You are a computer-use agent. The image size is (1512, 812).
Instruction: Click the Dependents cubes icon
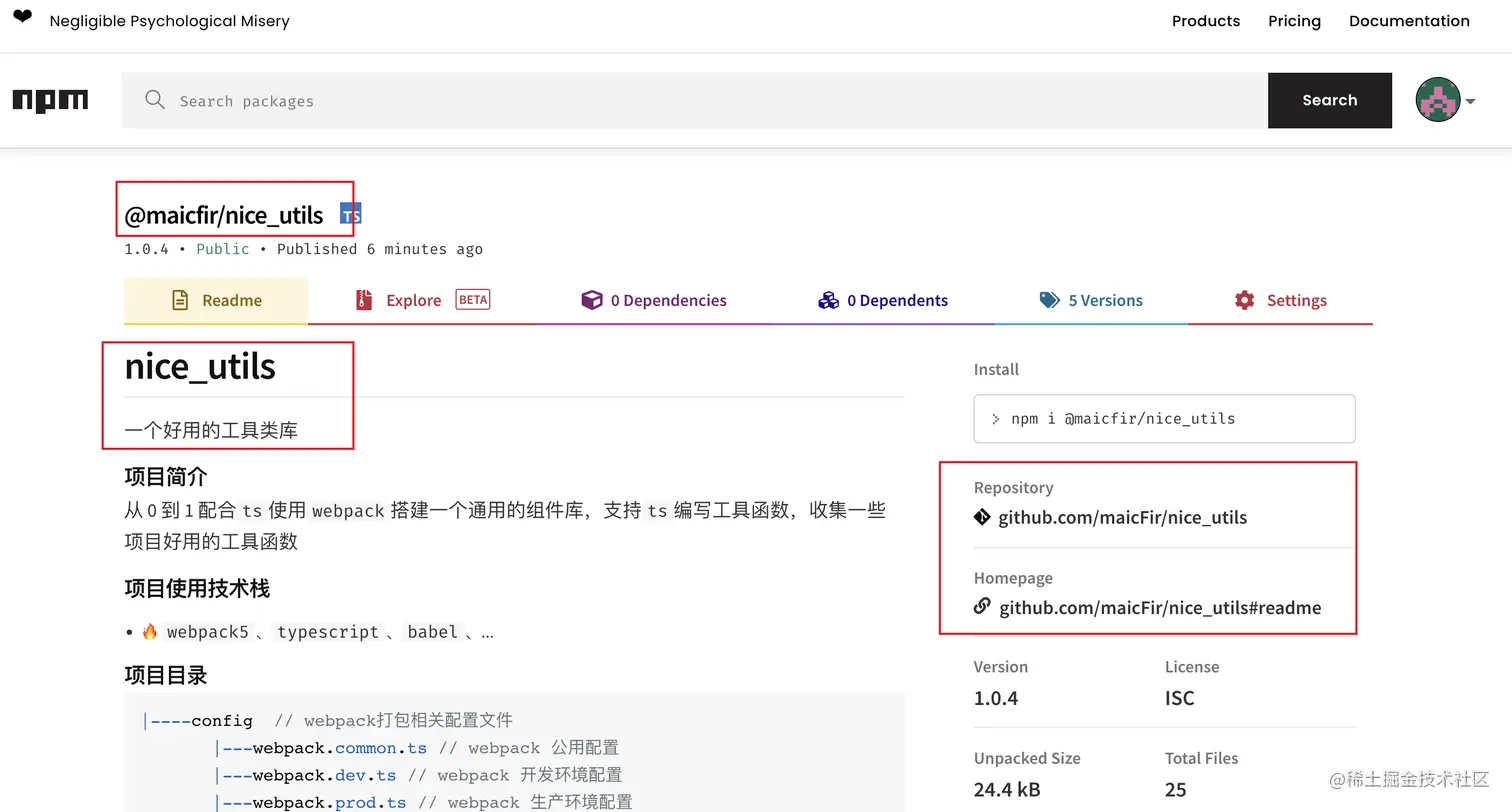[x=828, y=300]
